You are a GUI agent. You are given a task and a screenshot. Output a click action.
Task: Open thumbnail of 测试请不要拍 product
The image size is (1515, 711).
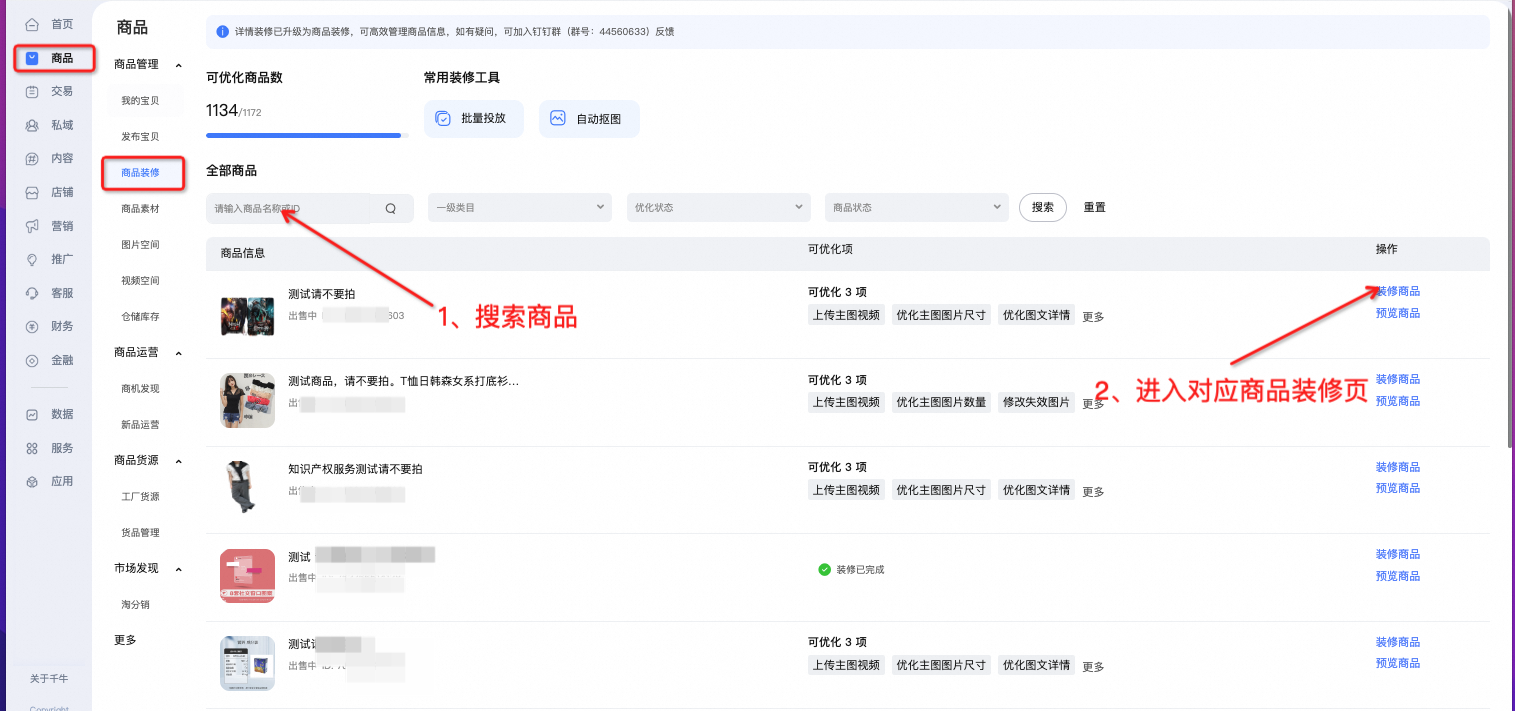coord(247,314)
